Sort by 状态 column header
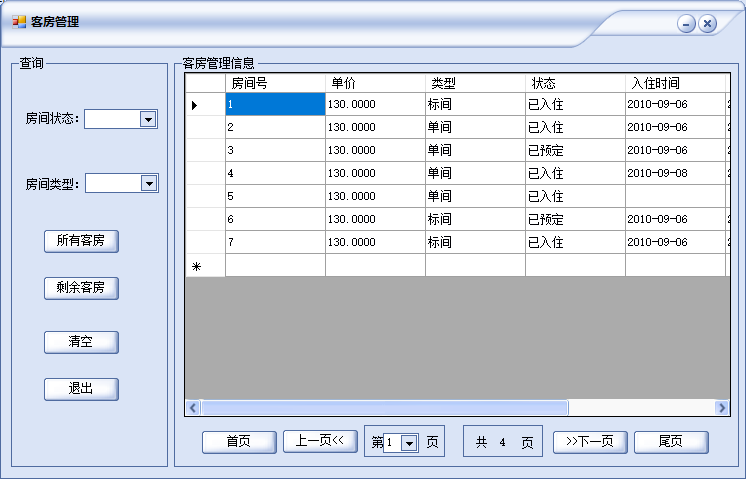746x479 pixels. [x=575, y=83]
